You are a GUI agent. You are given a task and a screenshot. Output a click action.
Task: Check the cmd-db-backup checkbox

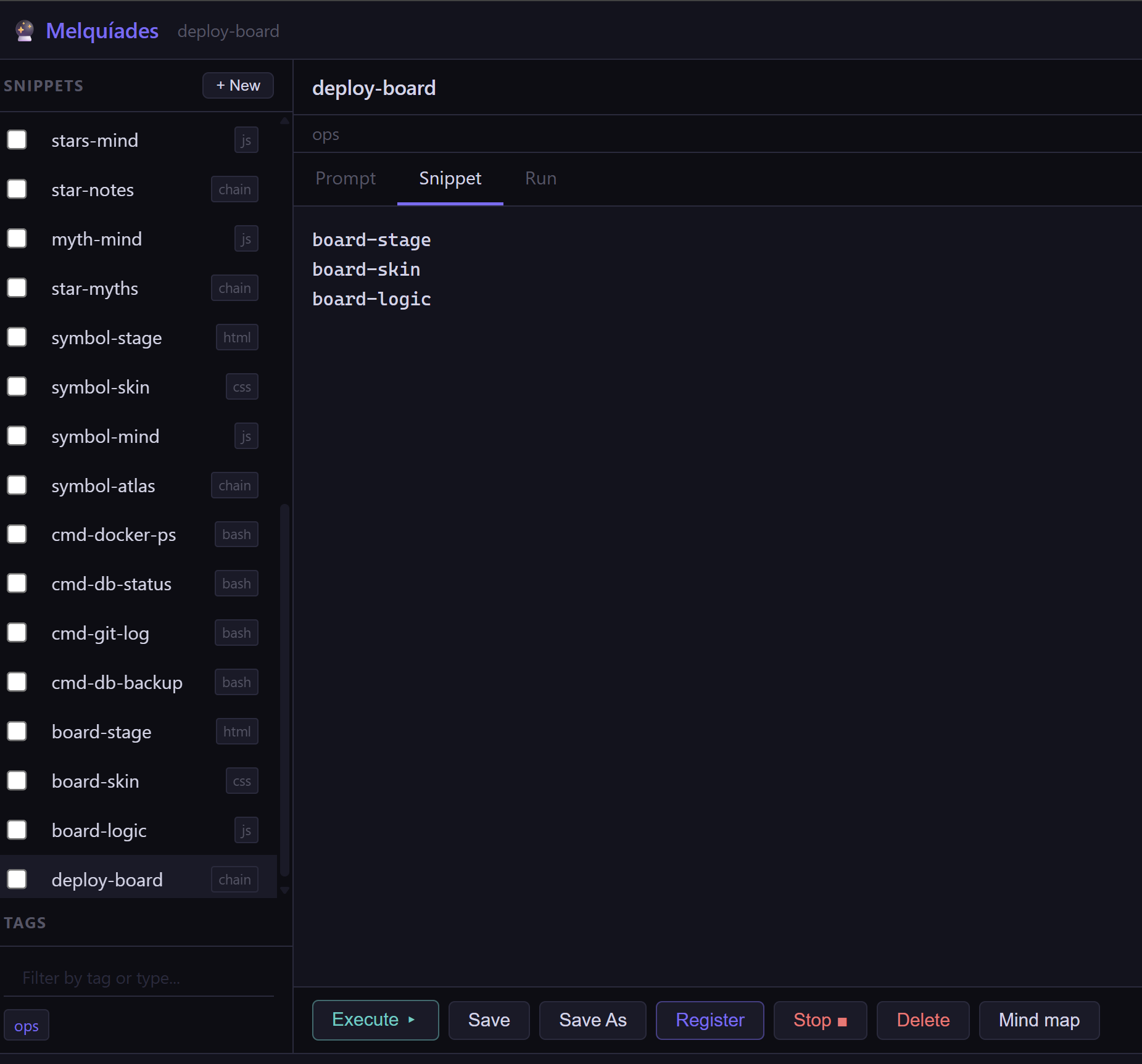point(17,682)
